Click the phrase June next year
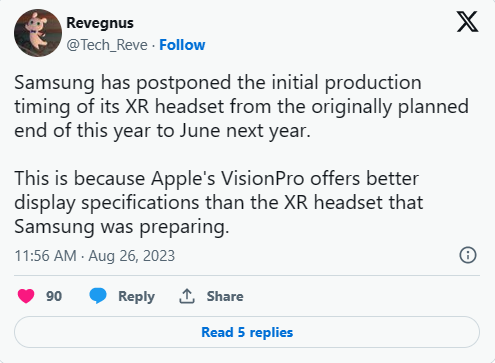 (245, 131)
